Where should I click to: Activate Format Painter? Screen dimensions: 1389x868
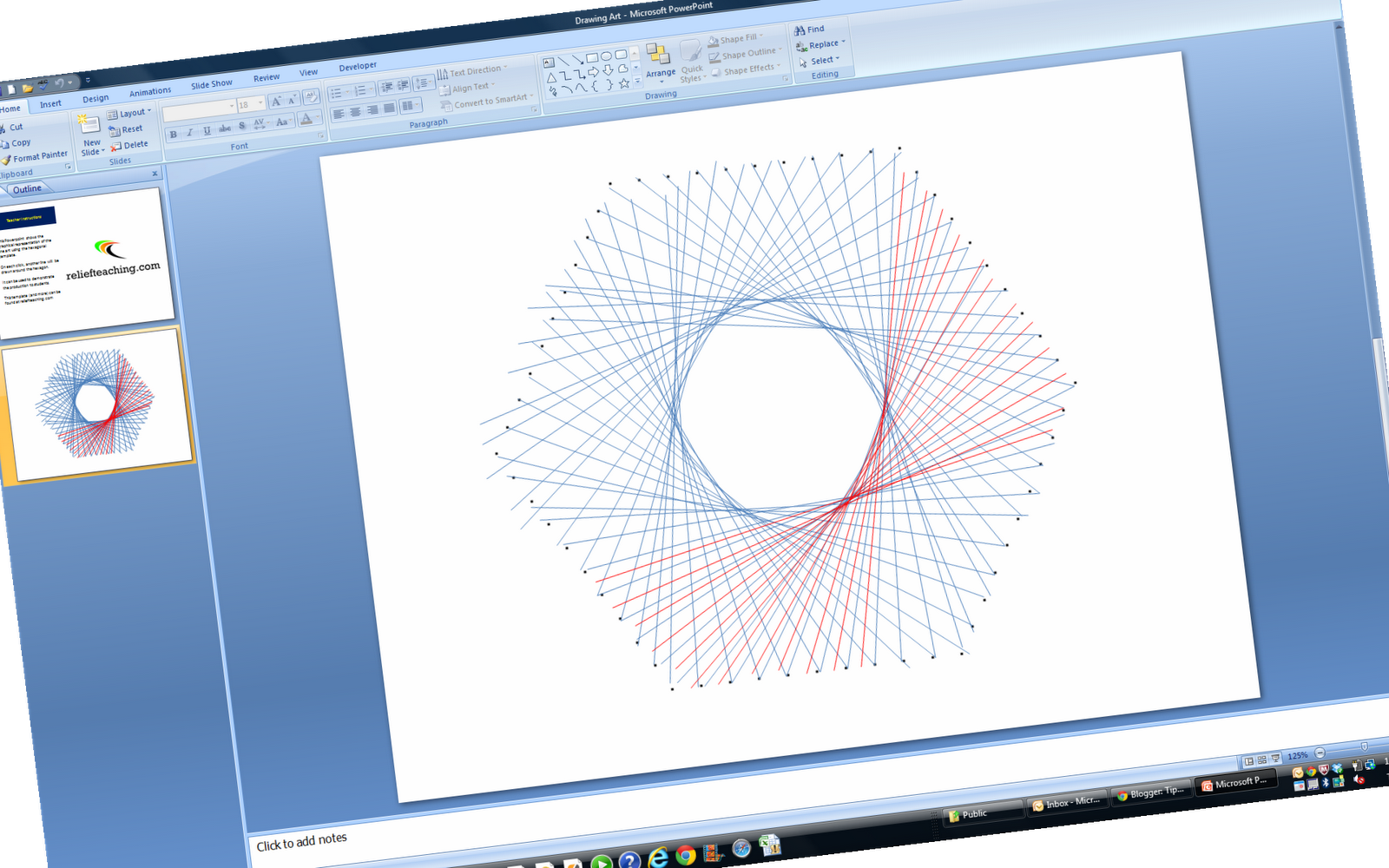(x=35, y=157)
